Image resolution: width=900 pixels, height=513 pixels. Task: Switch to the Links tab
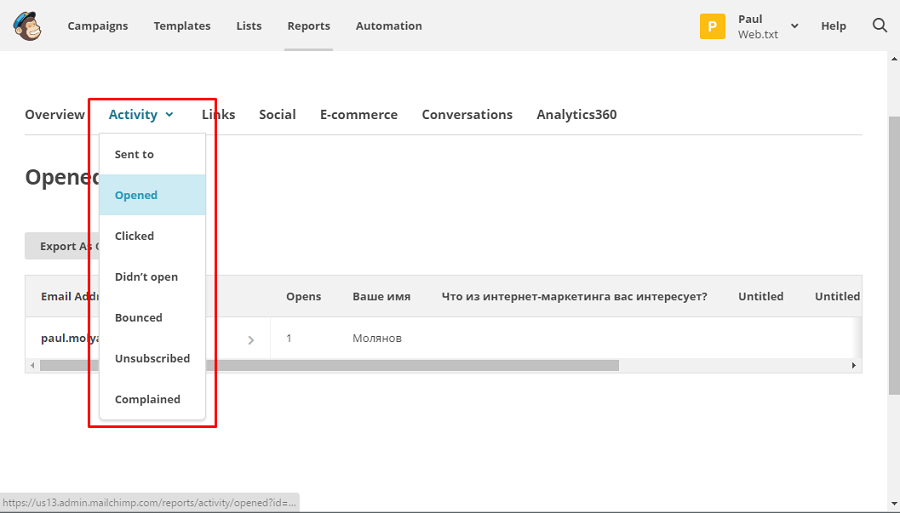[218, 115]
